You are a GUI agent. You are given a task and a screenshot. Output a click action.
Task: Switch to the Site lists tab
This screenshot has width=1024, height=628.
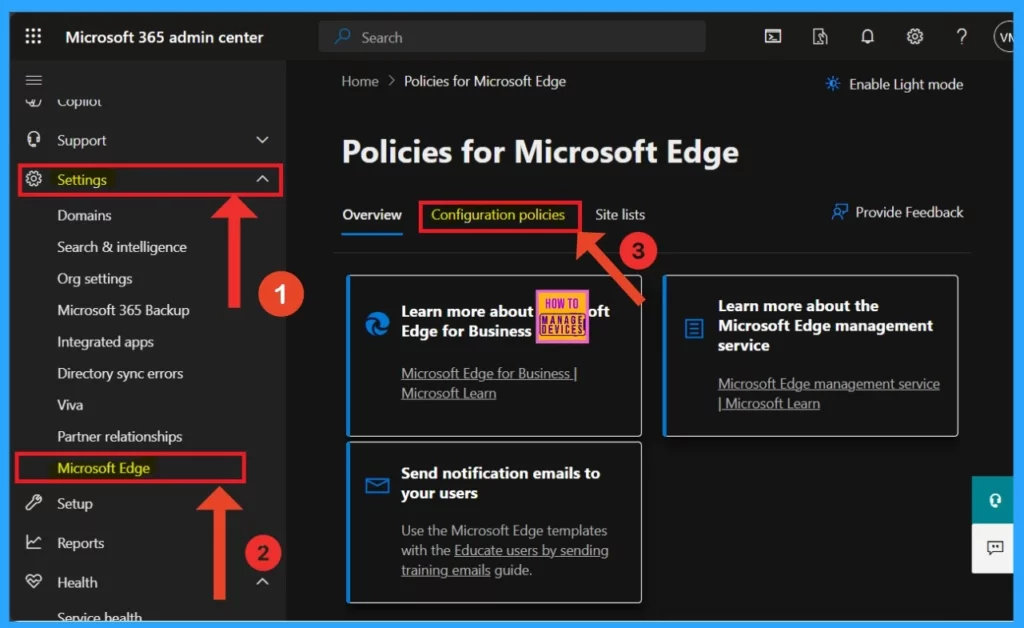pos(620,215)
